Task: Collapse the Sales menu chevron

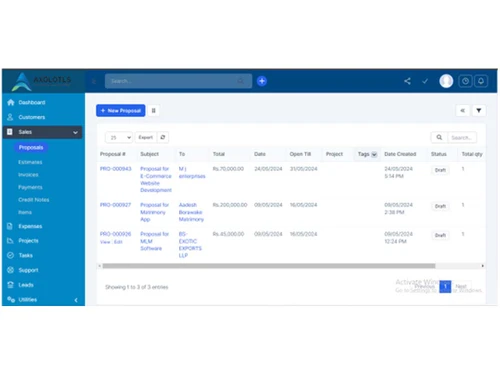Action: tap(75, 132)
